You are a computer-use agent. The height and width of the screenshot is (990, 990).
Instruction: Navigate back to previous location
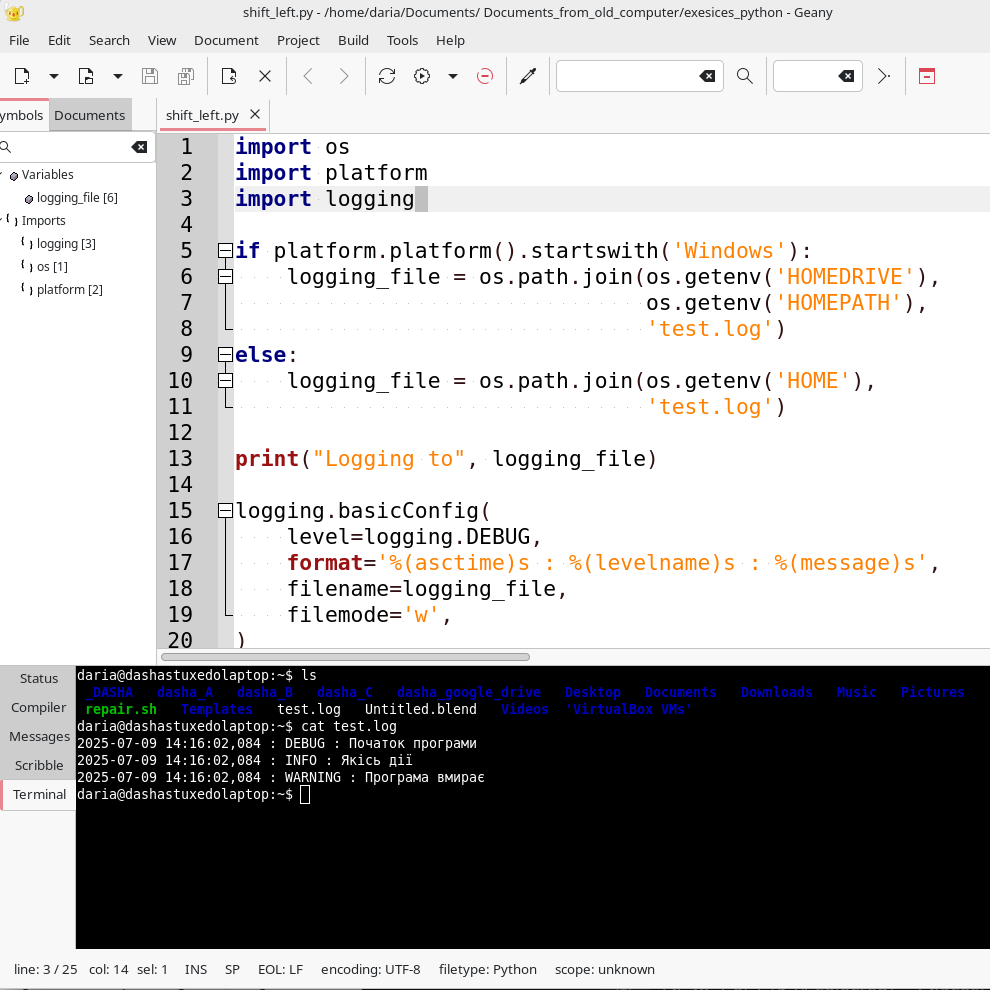[x=307, y=76]
